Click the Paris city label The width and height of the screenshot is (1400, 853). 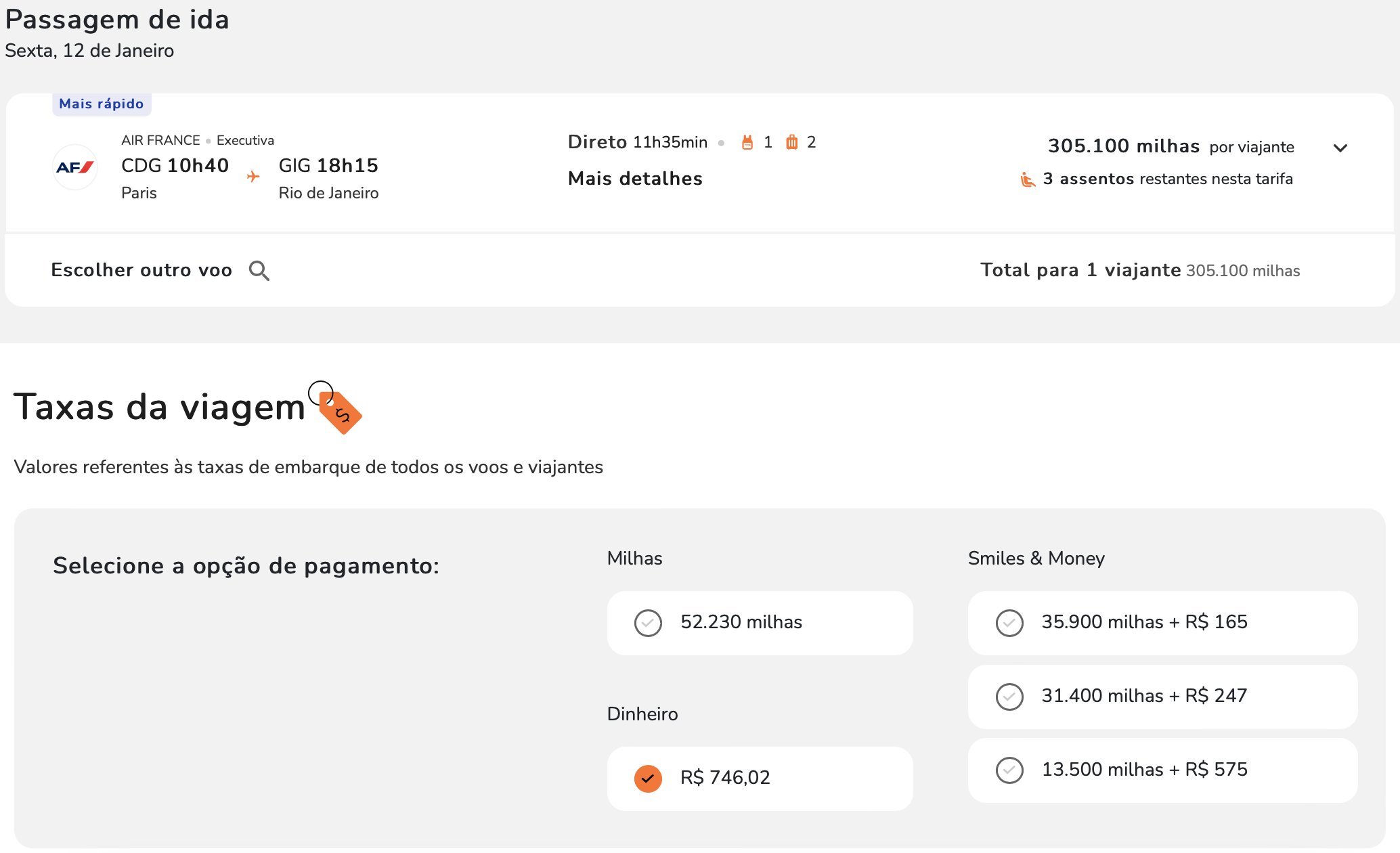(x=139, y=193)
